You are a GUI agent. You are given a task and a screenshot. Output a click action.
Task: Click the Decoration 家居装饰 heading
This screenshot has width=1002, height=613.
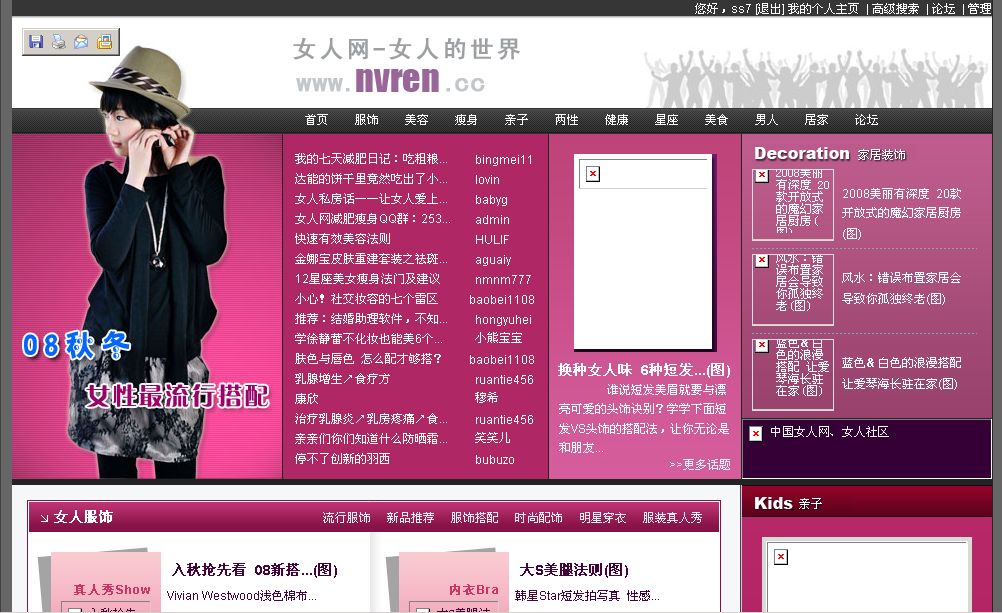coord(830,154)
